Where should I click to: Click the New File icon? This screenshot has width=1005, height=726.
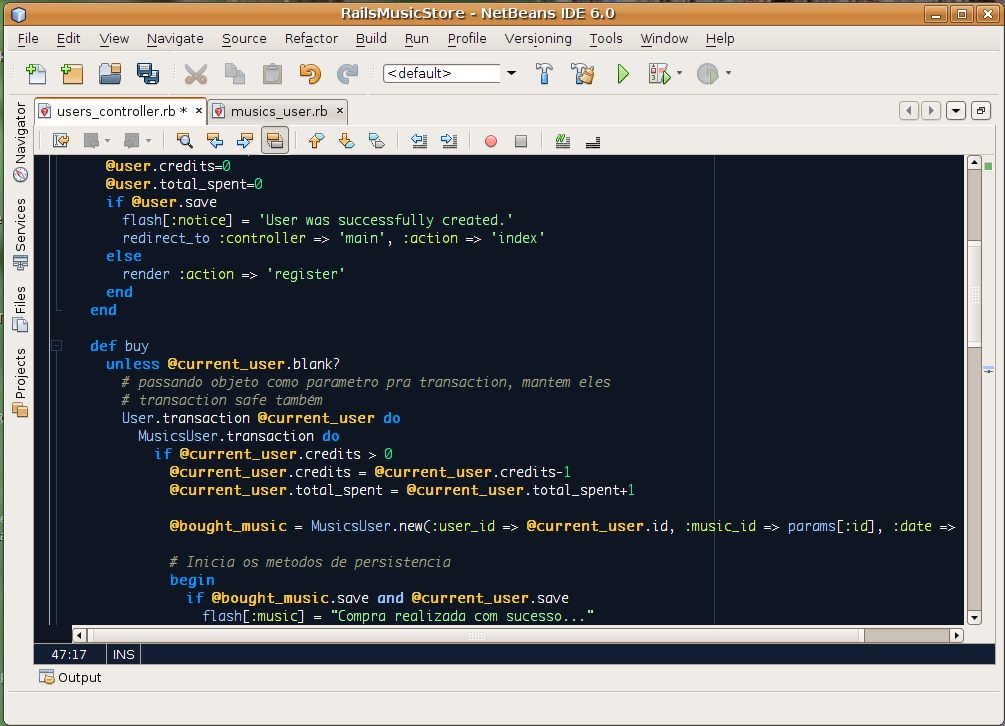[x=36, y=74]
